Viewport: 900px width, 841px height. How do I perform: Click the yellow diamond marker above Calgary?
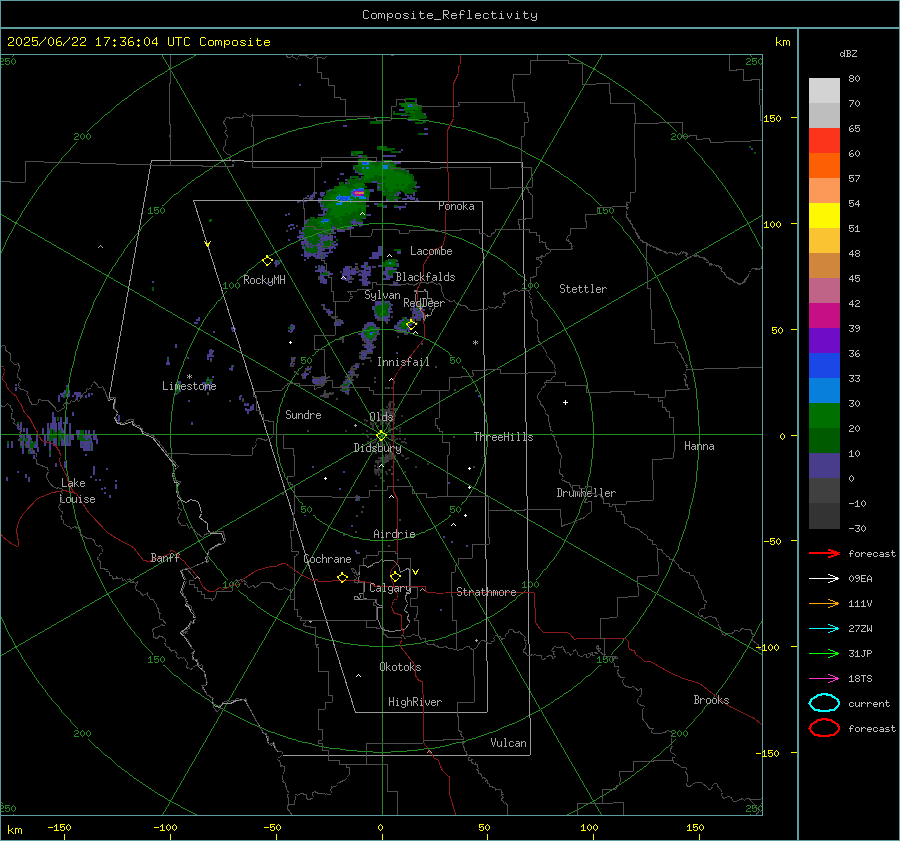395,576
